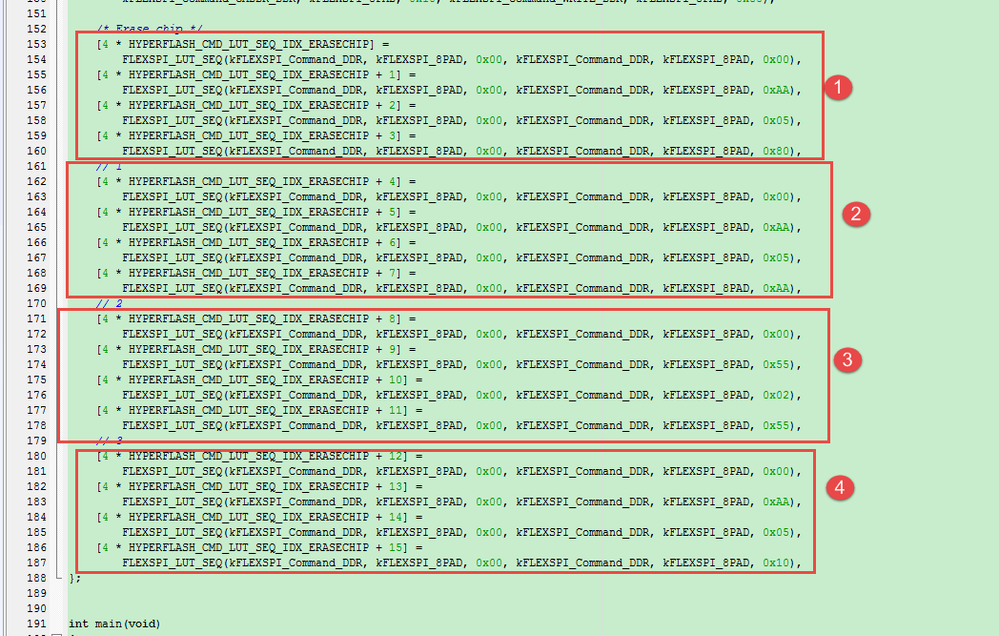Click the 0x80 value on line 160

(776, 151)
